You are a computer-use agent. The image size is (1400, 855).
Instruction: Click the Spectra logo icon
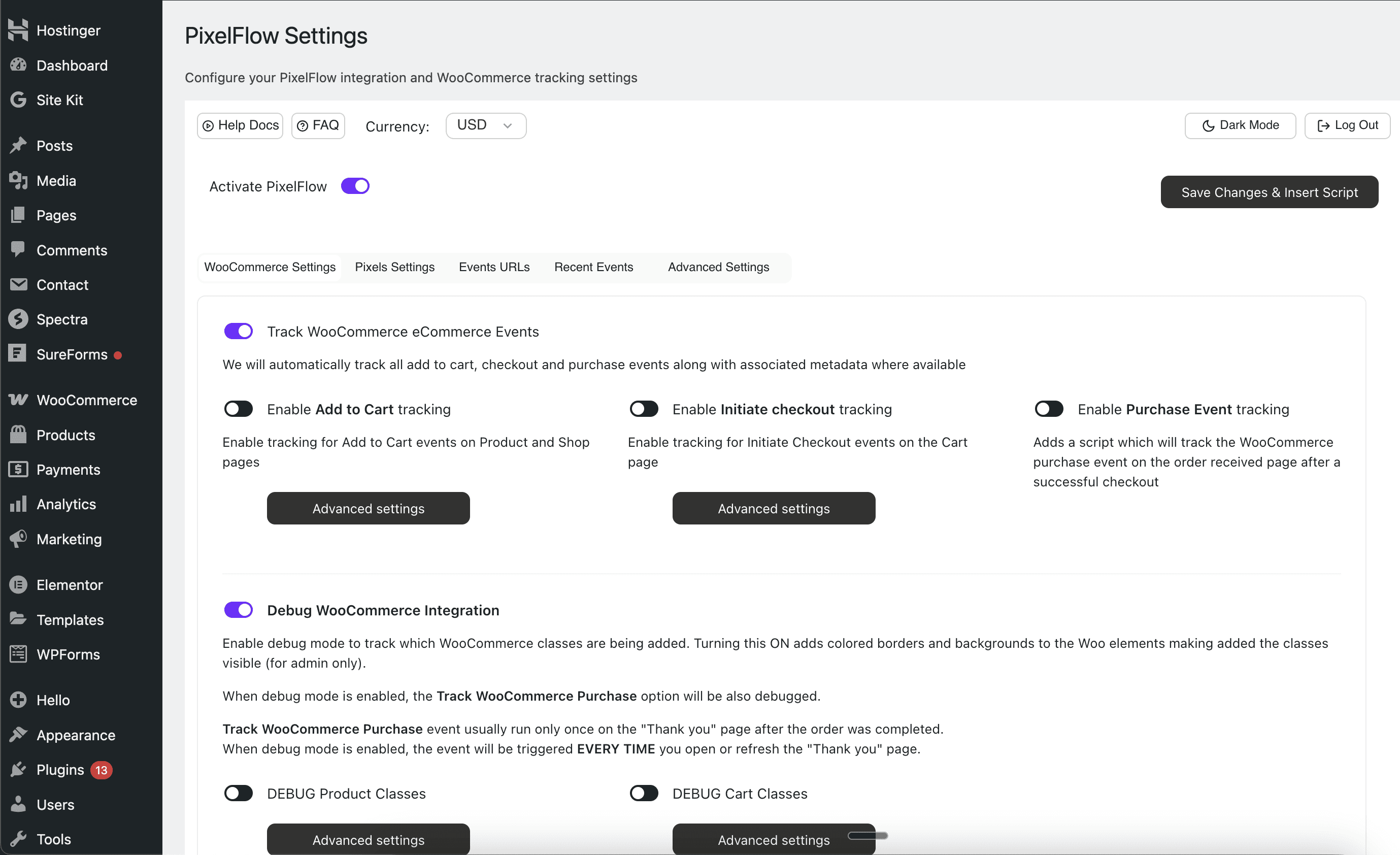tap(18, 319)
